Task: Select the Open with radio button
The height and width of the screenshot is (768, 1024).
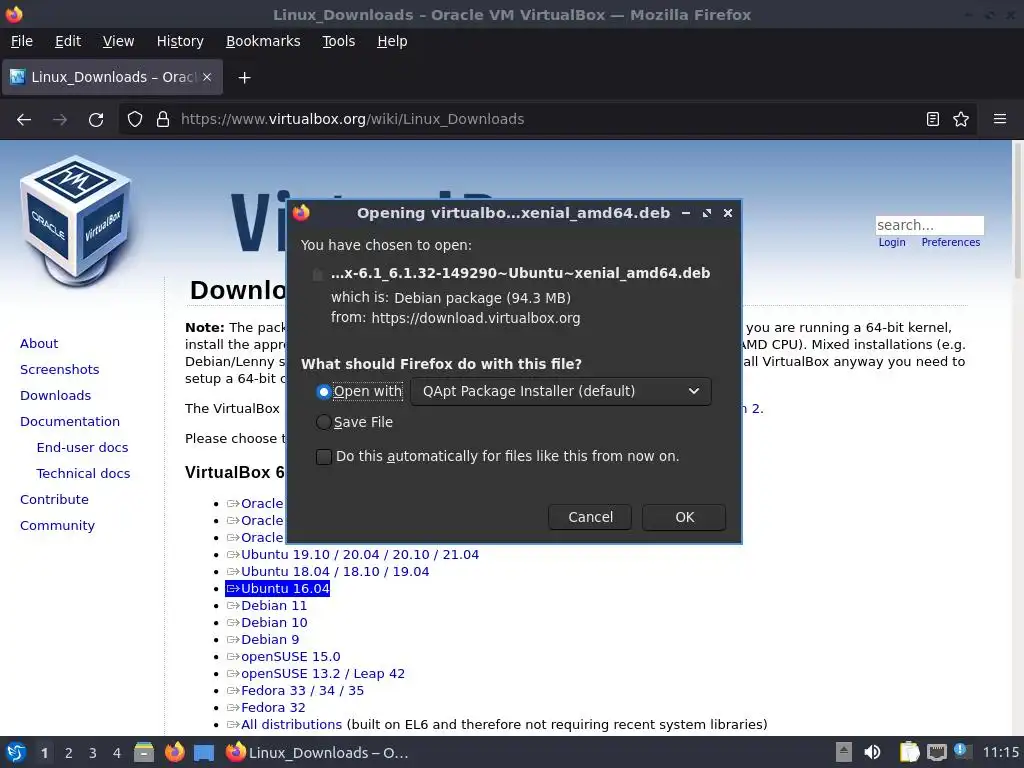Action: point(323,392)
